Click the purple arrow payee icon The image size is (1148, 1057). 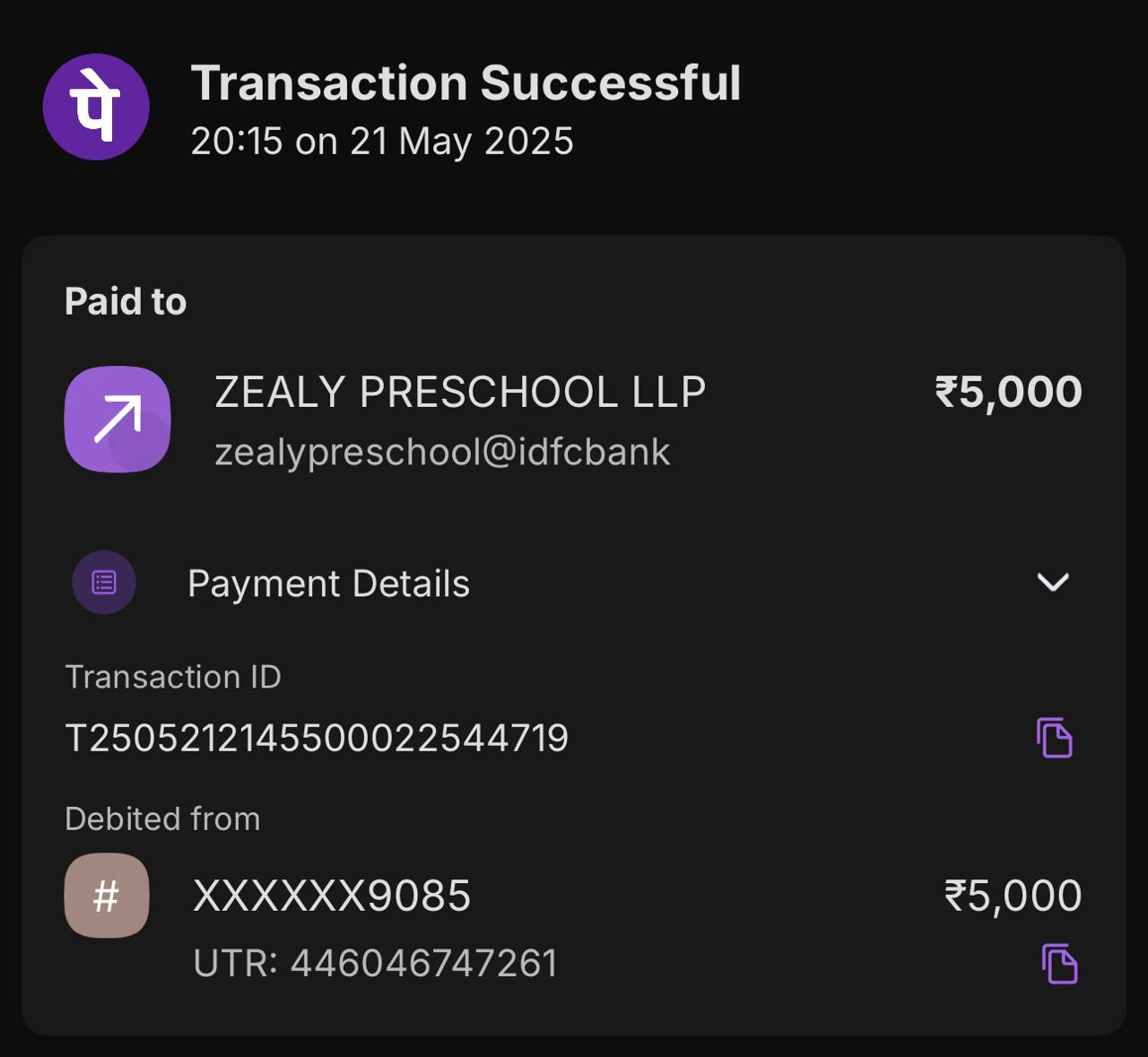point(117,419)
